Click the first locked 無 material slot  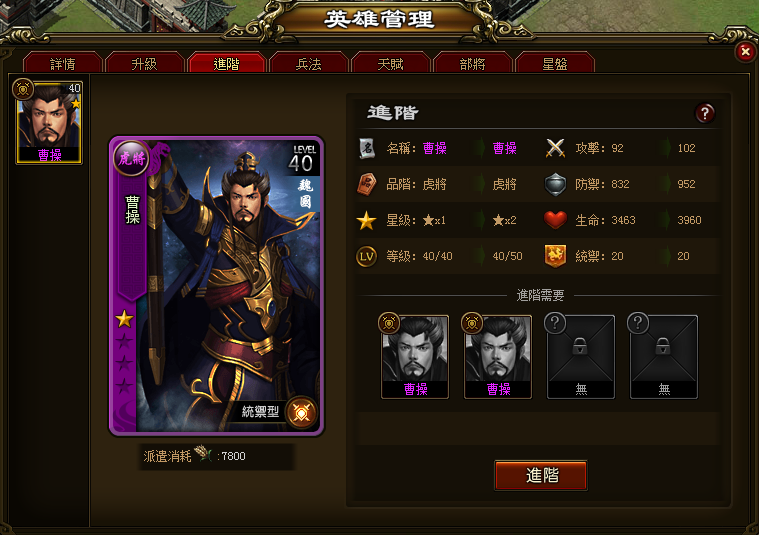581,357
